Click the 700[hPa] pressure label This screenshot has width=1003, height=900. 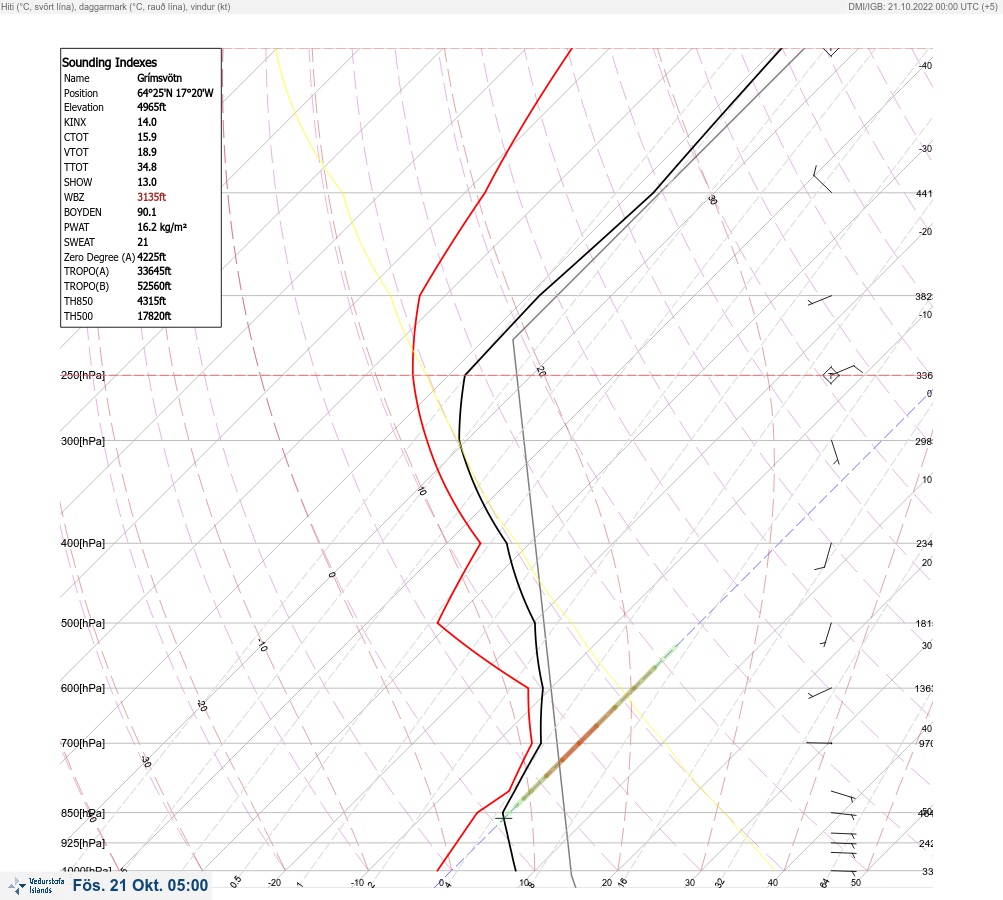coord(83,743)
